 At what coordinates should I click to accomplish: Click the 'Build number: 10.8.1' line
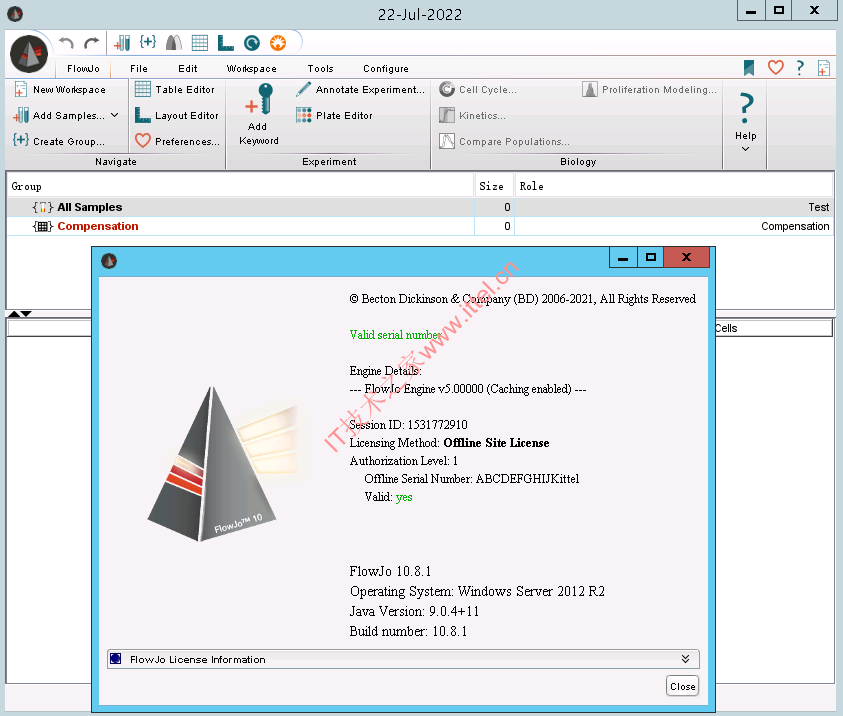coord(408,631)
